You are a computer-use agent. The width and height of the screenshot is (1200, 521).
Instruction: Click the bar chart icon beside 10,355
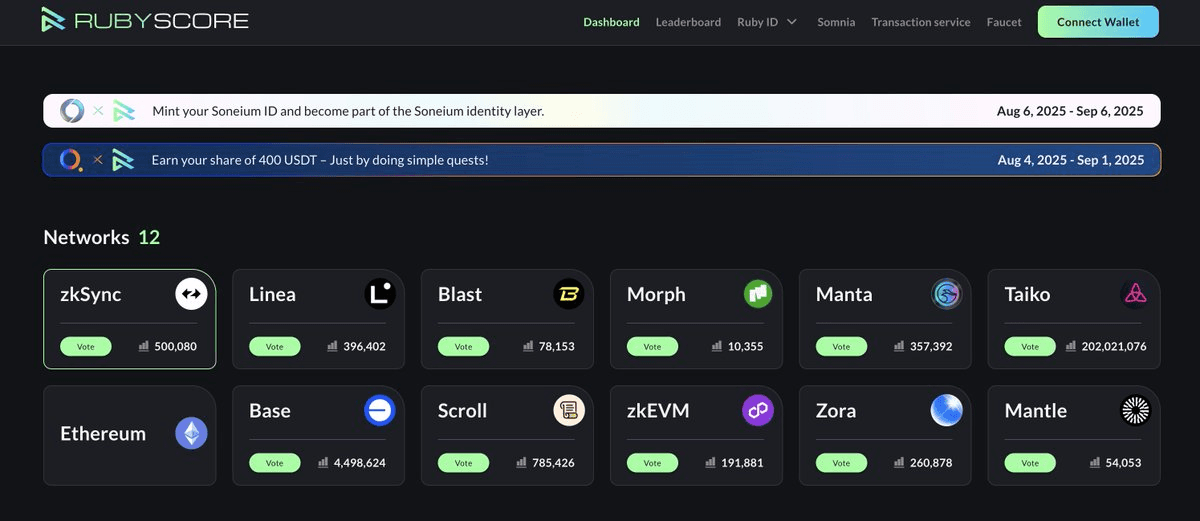pyautogui.click(x=717, y=346)
